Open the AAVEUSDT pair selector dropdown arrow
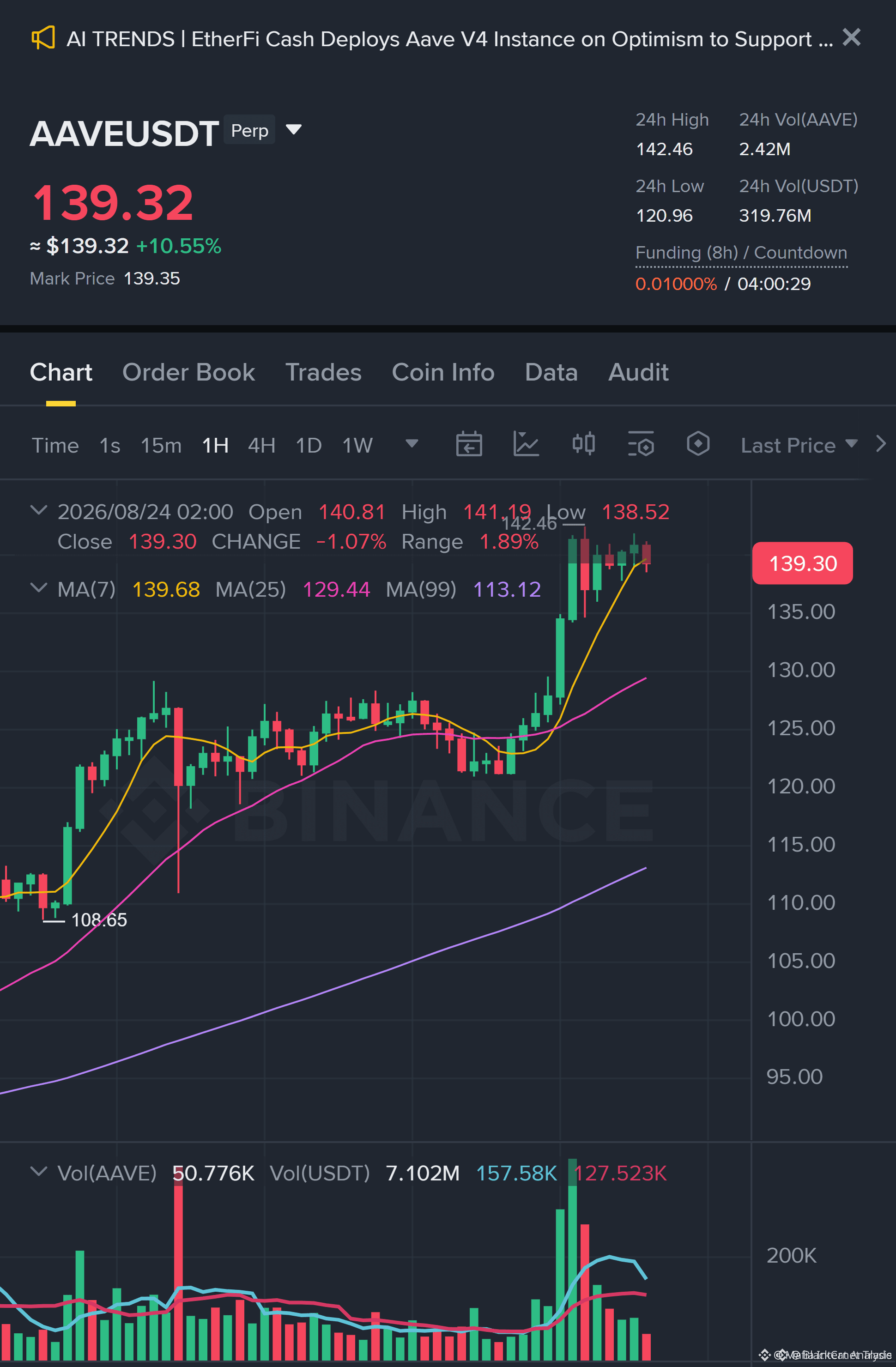Viewport: 896px width, 1367px height. [x=293, y=129]
